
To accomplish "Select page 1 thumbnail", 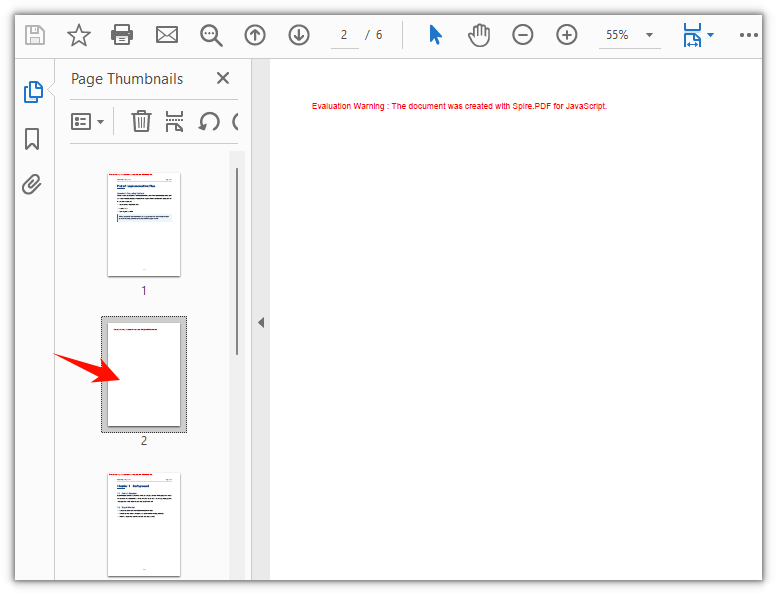I will [144, 224].
